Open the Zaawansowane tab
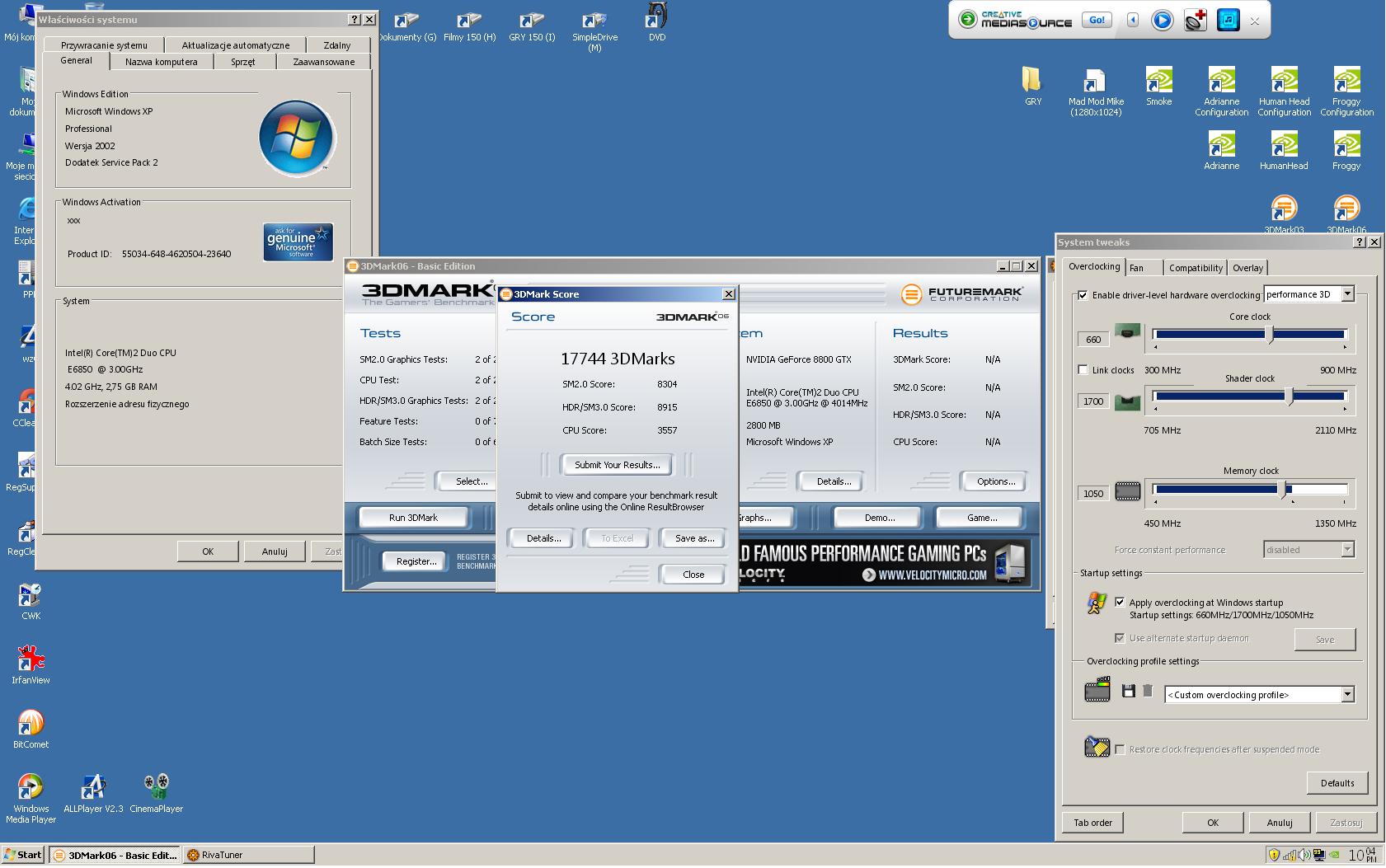 (324, 62)
